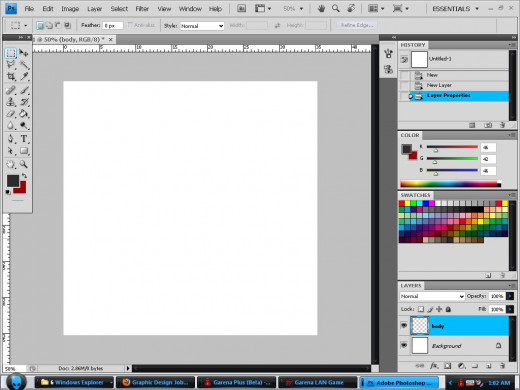
Task: Select the Lasso tool
Action: (11, 64)
